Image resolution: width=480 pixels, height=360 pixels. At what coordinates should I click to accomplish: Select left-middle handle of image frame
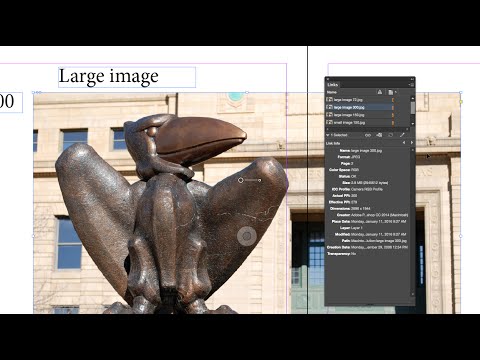coord(33,236)
